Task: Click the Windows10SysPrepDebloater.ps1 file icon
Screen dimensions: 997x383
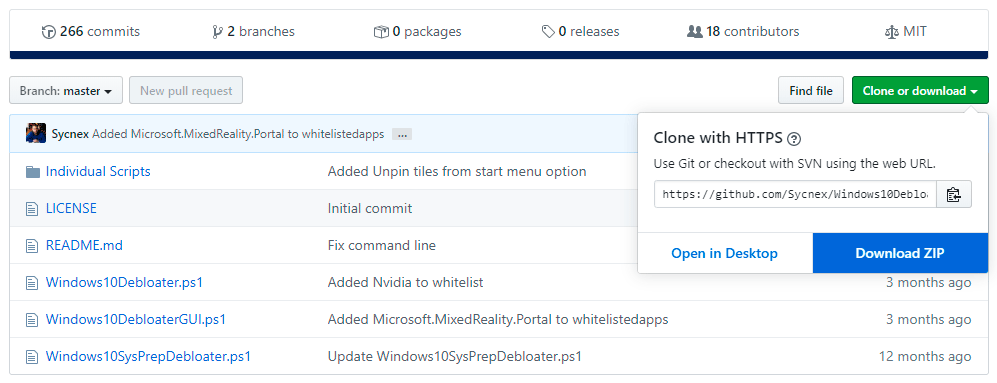Action: [x=32, y=356]
